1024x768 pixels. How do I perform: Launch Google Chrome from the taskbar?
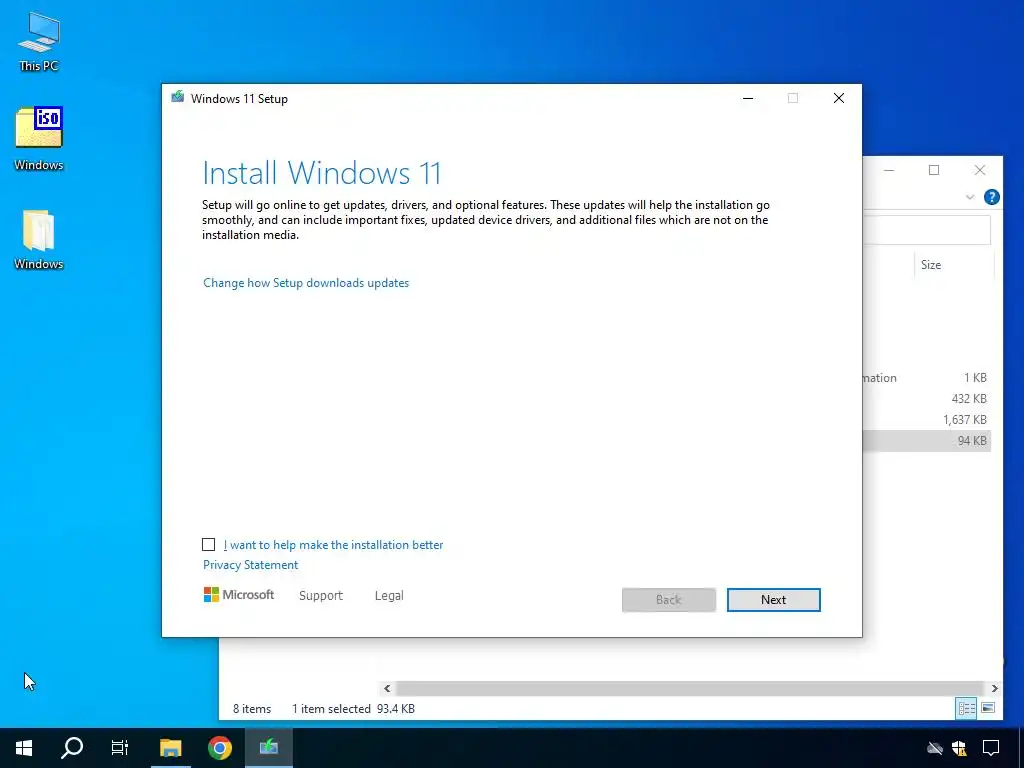(x=220, y=747)
